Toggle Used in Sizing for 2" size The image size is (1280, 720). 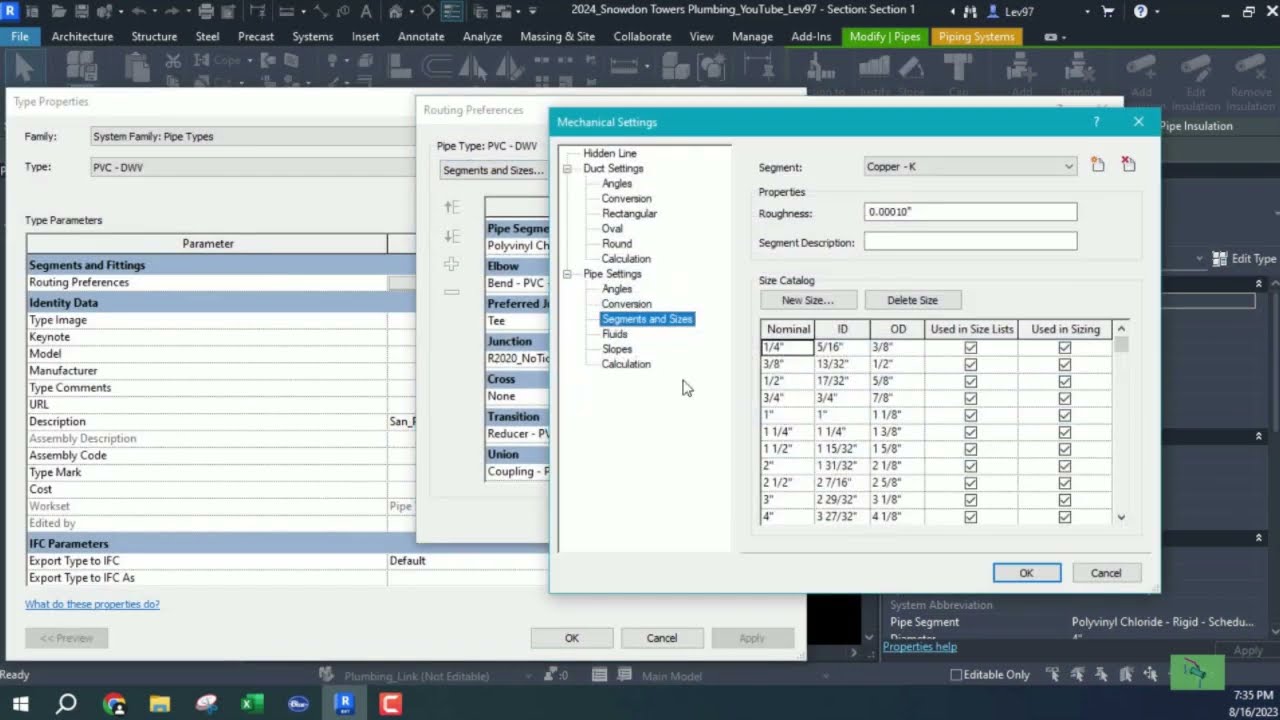click(1064, 466)
